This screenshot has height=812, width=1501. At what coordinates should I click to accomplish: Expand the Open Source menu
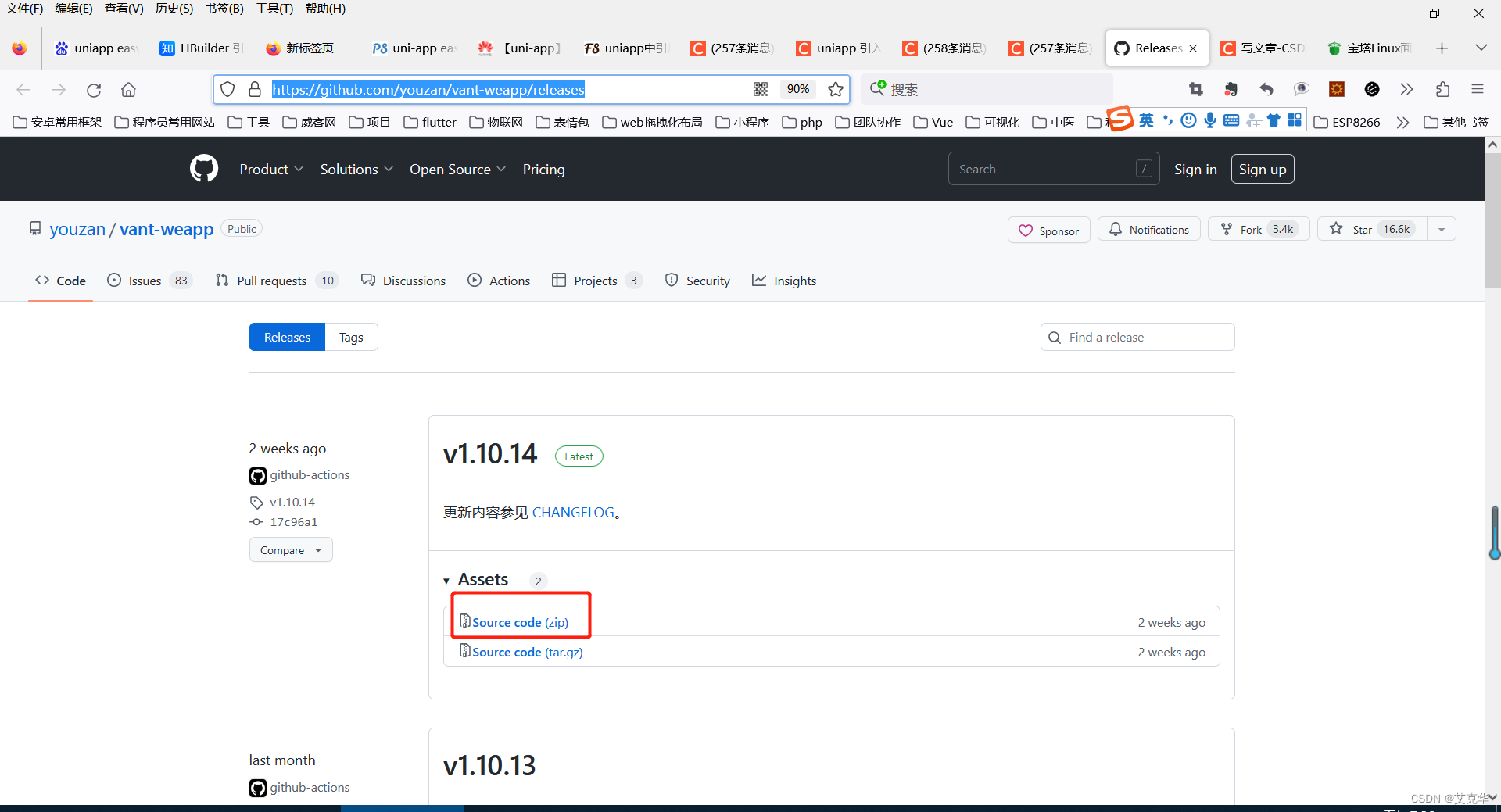click(x=457, y=169)
